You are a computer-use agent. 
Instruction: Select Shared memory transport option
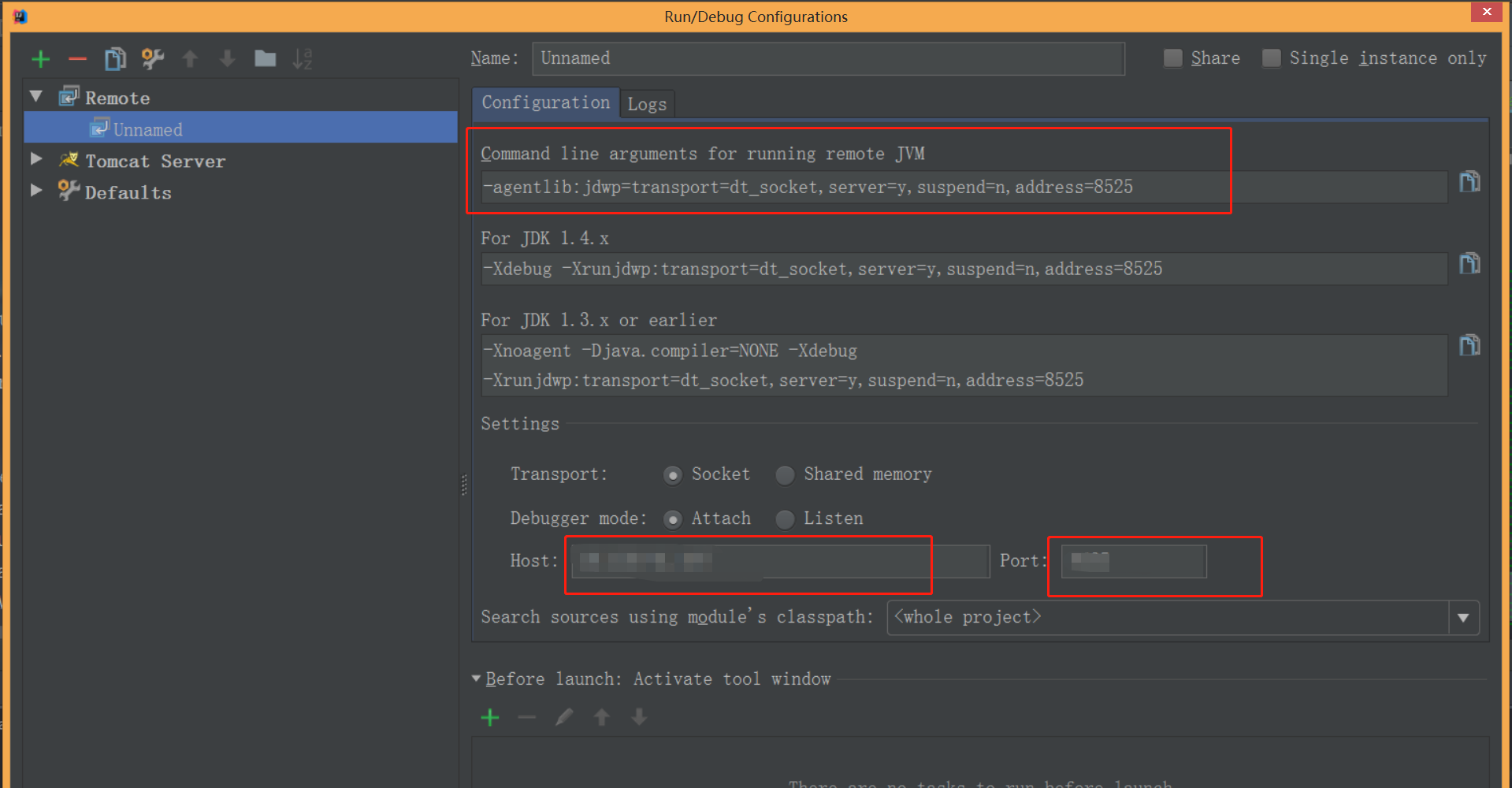(x=785, y=475)
